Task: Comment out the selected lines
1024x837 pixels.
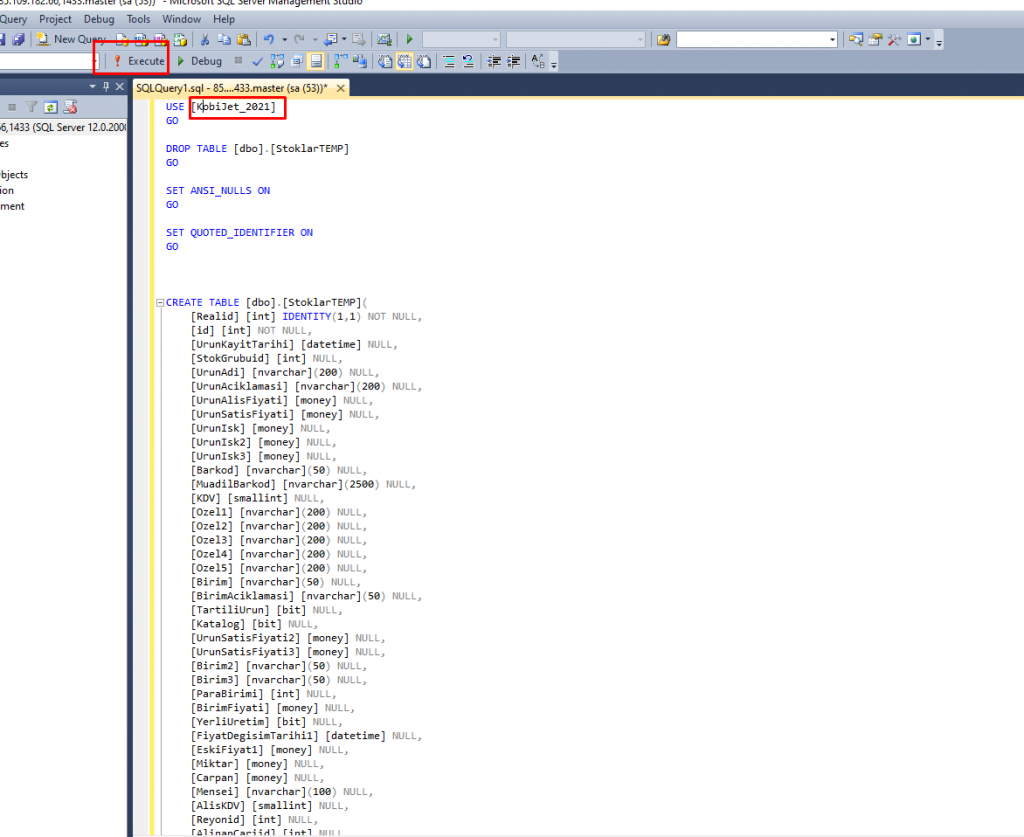Action: coord(449,61)
